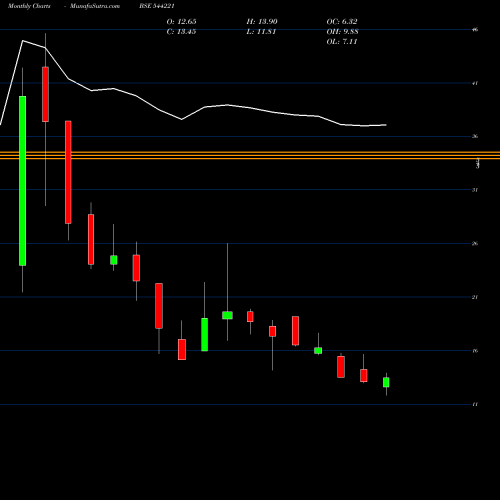Click the price axis label 16

point(475,351)
